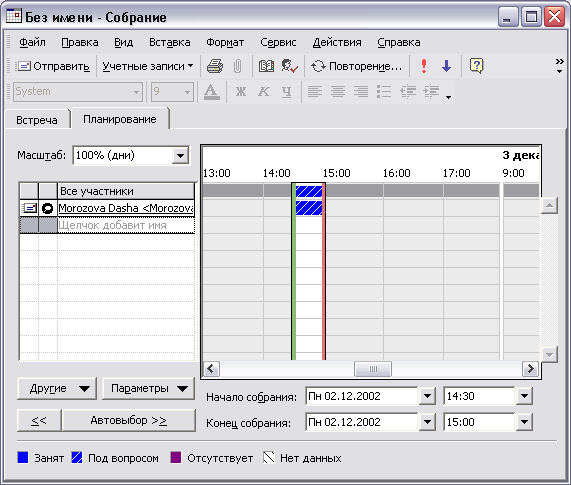The image size is (571, 485).
Task: Click the Автовыбор >> button
Action: tap(129, 421)
